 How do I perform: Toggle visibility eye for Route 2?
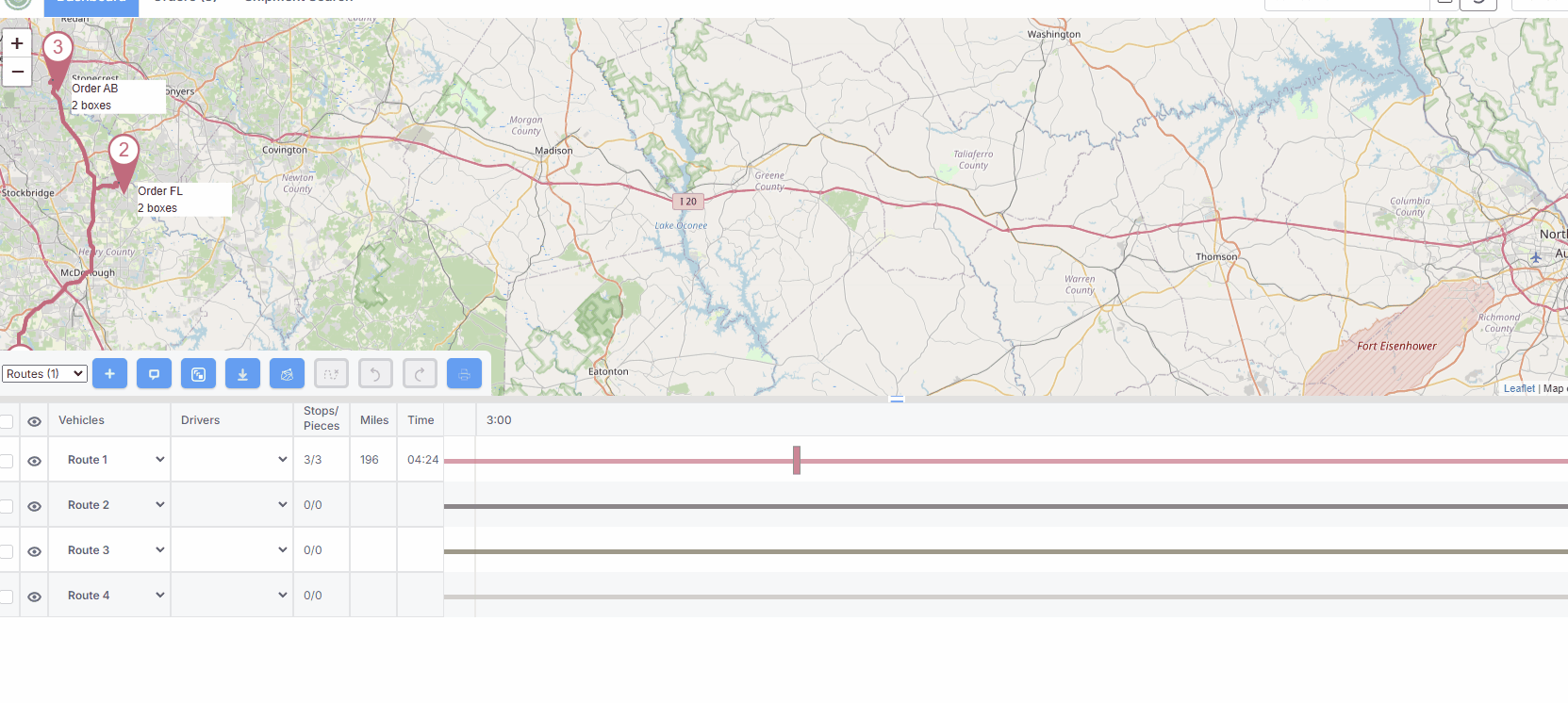(34, 506)
